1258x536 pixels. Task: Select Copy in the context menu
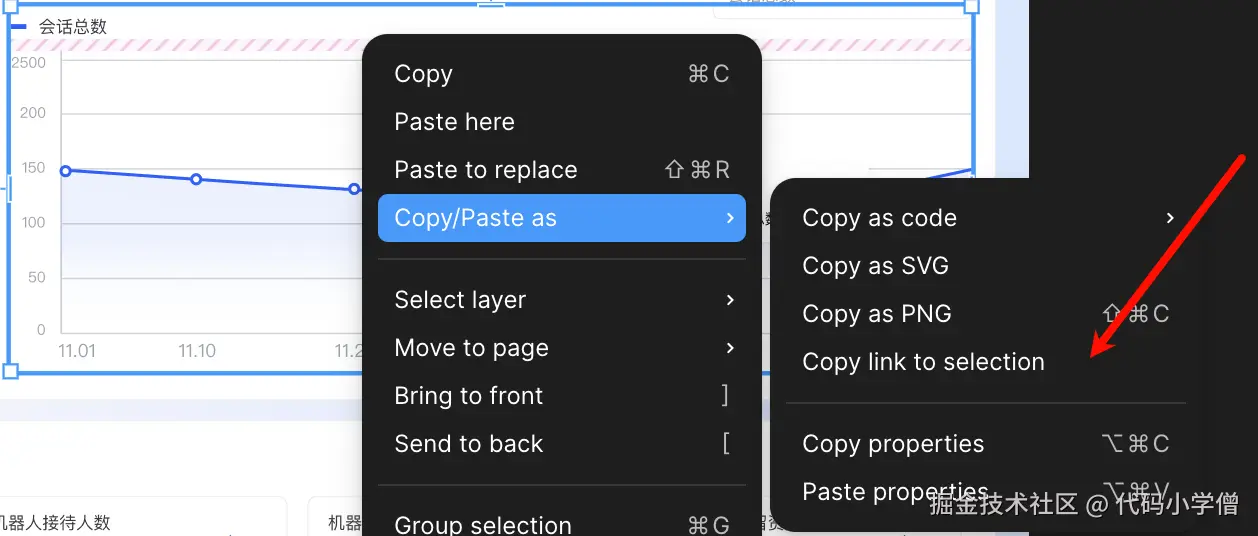424,74
